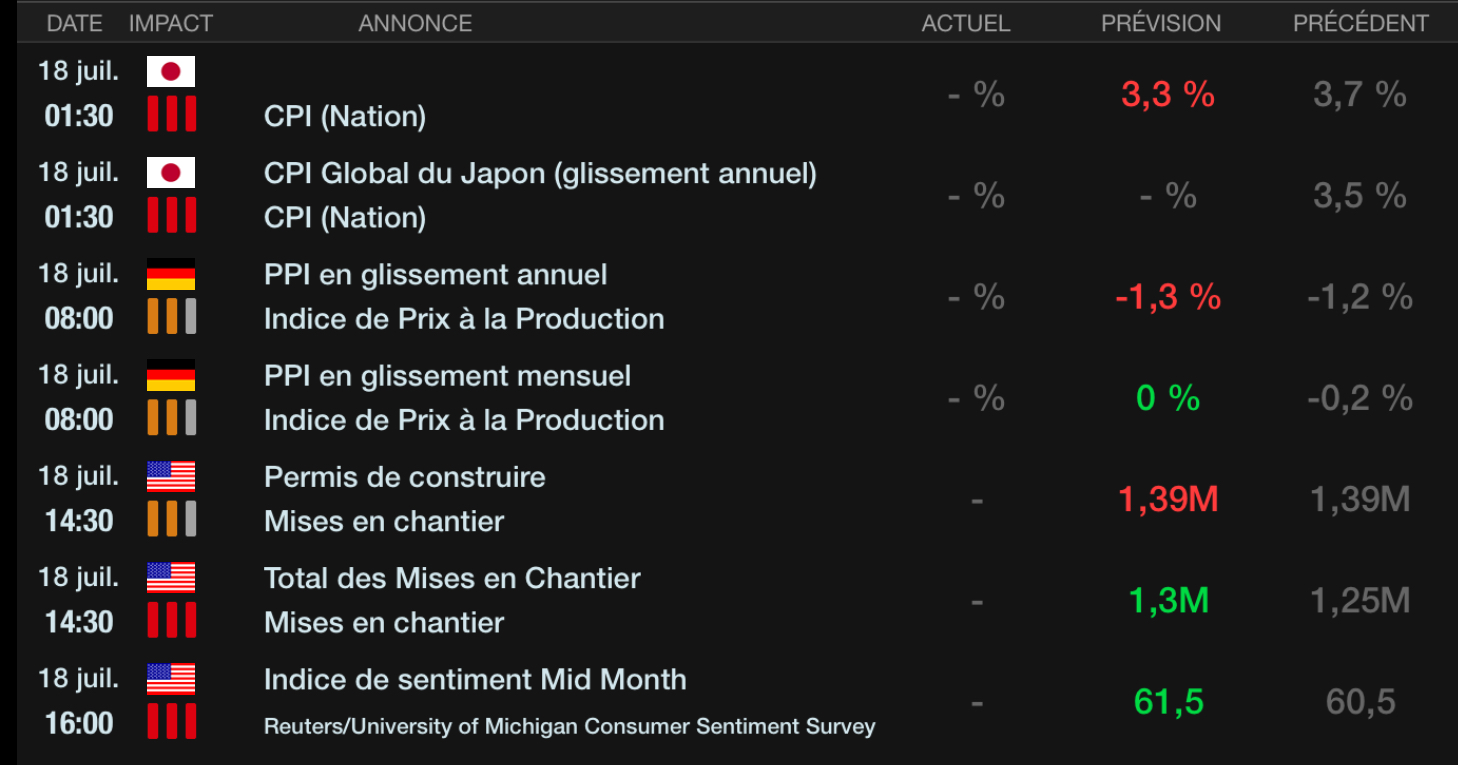Click the US flag for Indice de sentiment Mid Month
Image resolution: width=1458 pixels, height=765 pixels.
pyautogui.click(x=171, y=679)
